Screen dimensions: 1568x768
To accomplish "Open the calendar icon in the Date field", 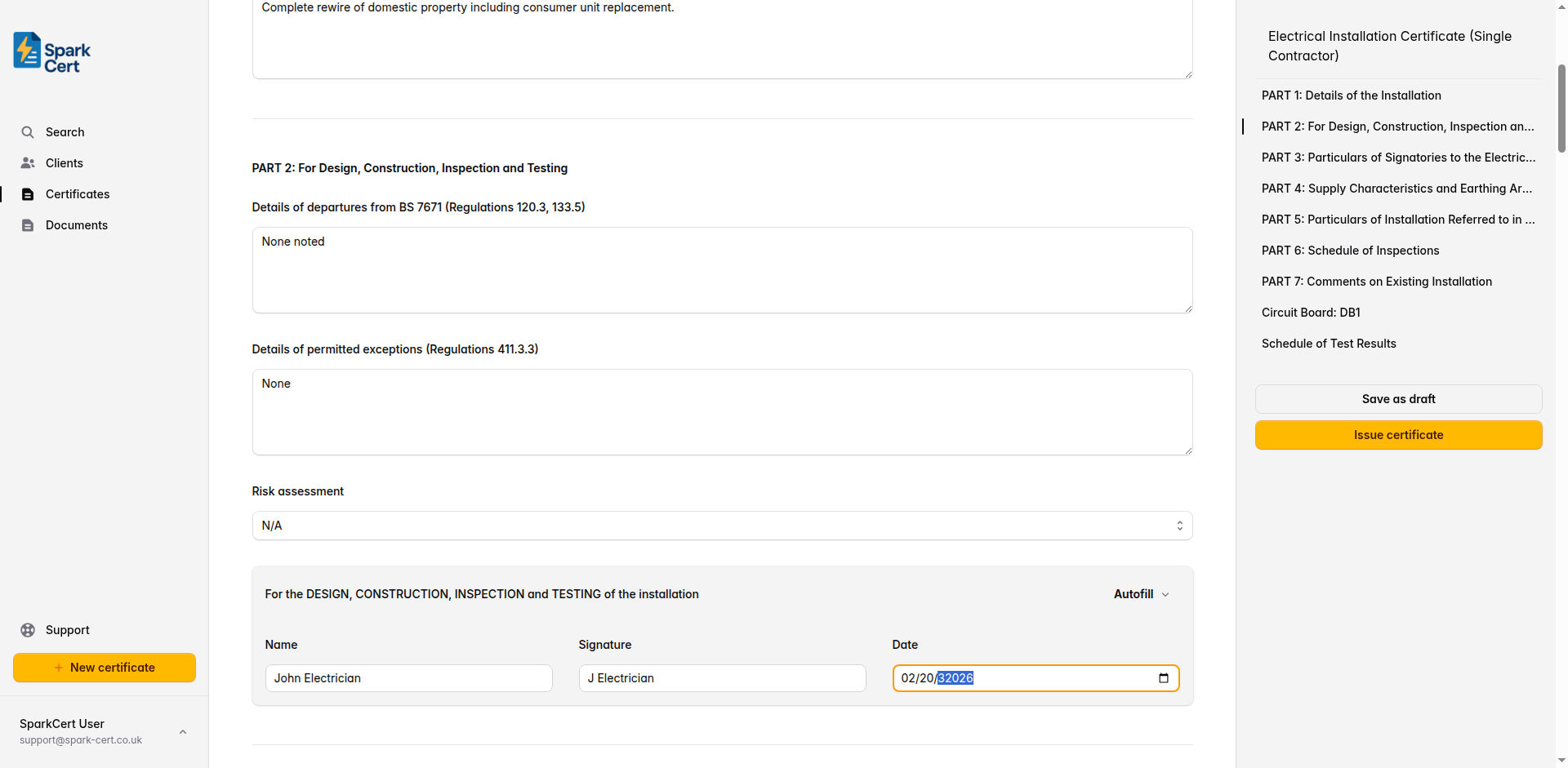I will pos(1163,677).
